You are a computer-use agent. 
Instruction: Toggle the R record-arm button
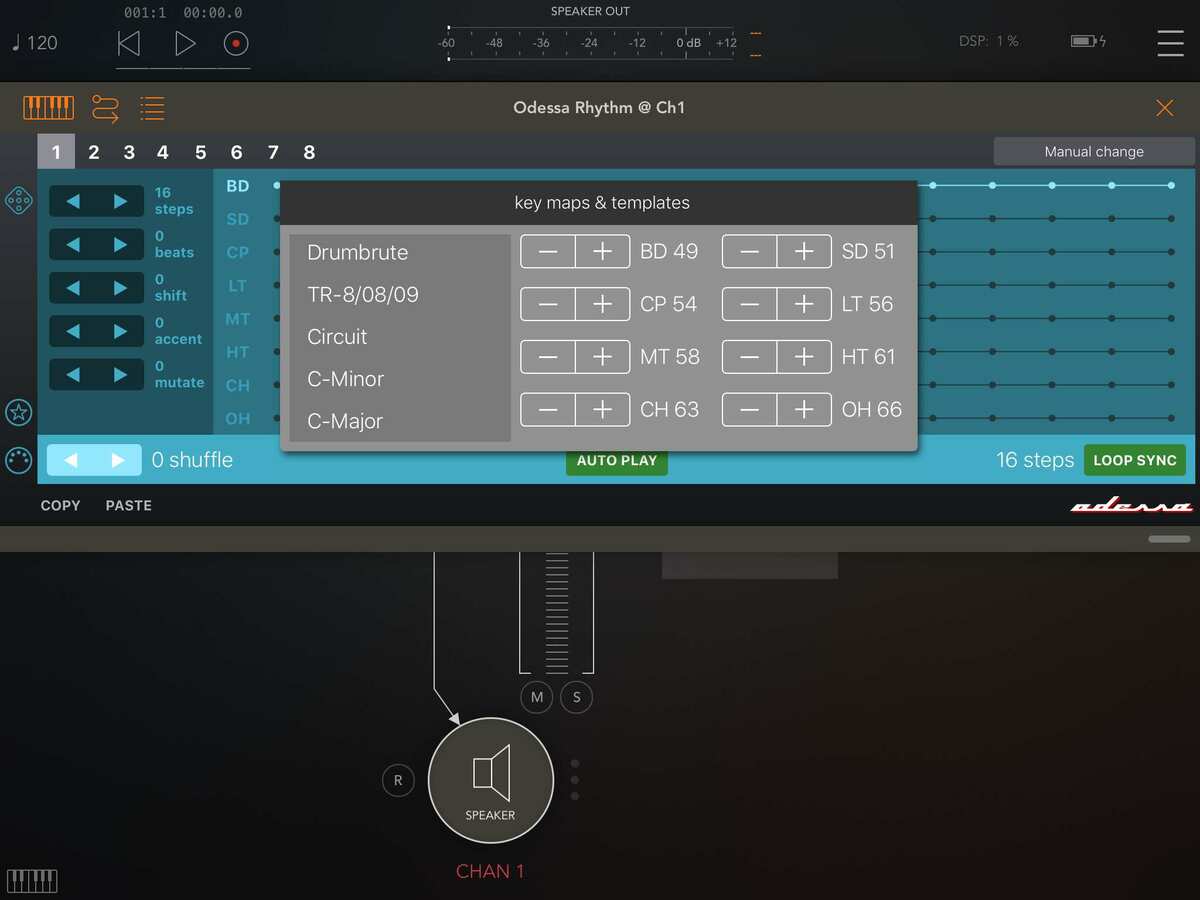[398, 781]
